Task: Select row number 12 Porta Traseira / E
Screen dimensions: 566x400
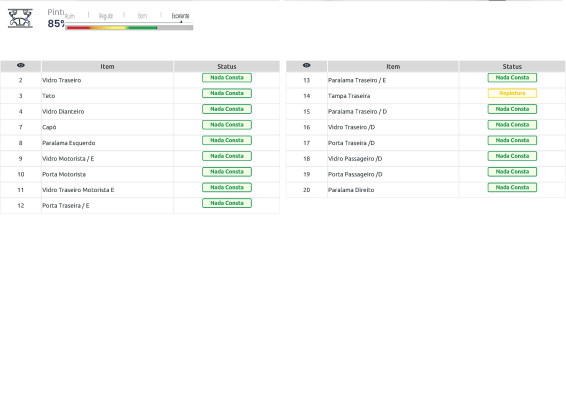Action: tap(140, 205)
